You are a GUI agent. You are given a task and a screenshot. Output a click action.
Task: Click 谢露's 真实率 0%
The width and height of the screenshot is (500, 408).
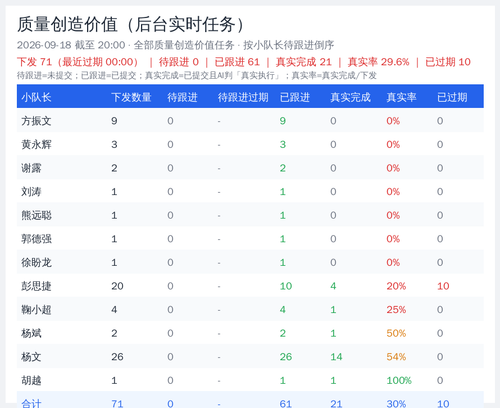coord(393,168)
